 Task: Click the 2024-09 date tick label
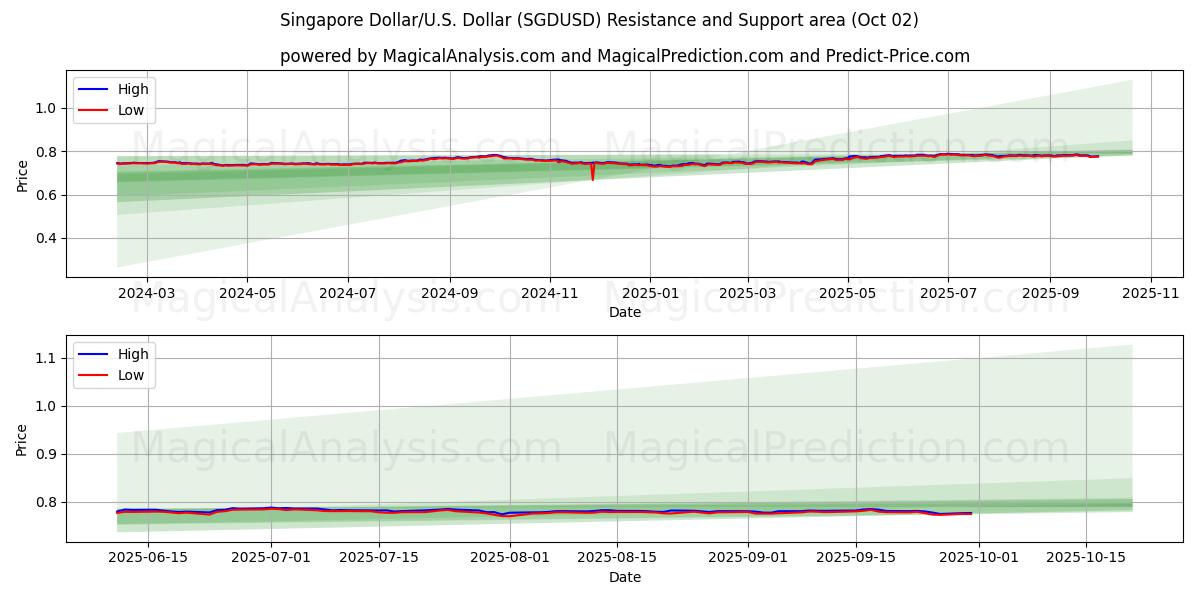[449, 293]
